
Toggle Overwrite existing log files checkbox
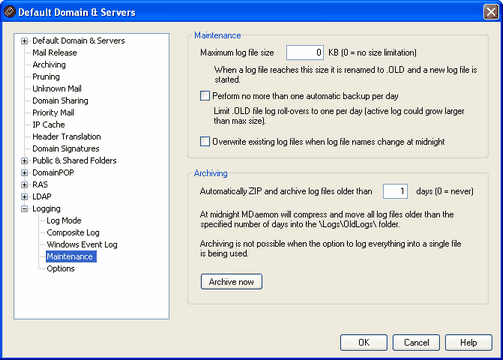click(x=205, y=142)
